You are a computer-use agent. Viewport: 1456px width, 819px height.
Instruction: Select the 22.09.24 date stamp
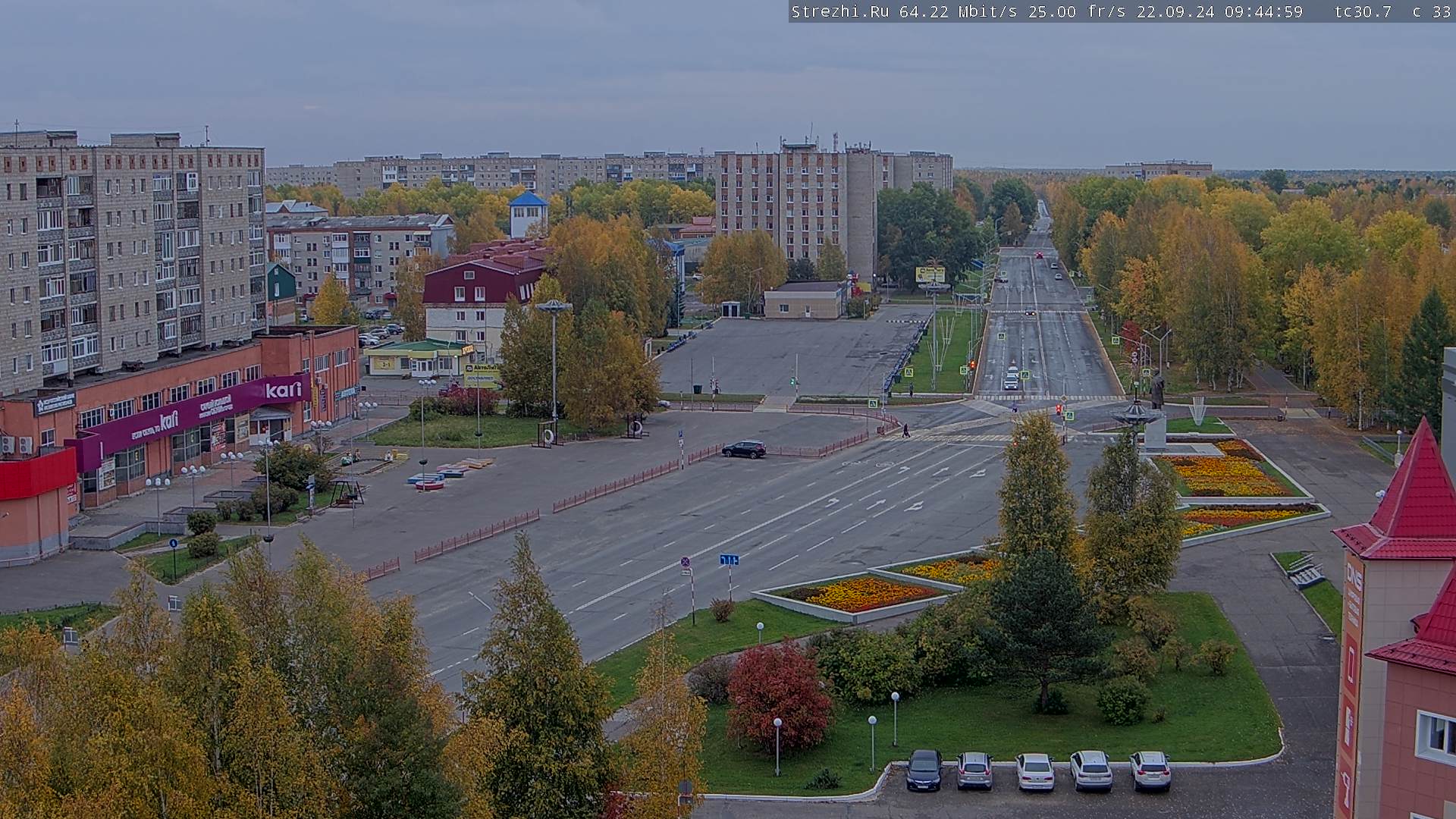[x=1177, y=11]
